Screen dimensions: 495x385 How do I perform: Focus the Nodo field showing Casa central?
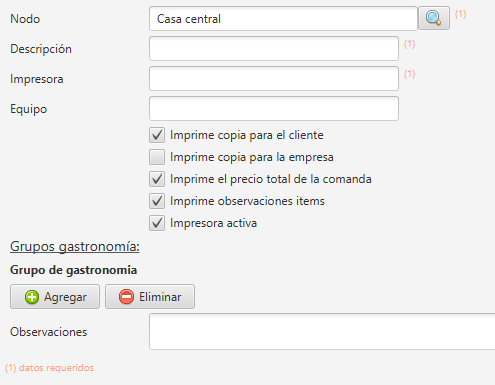283,19
